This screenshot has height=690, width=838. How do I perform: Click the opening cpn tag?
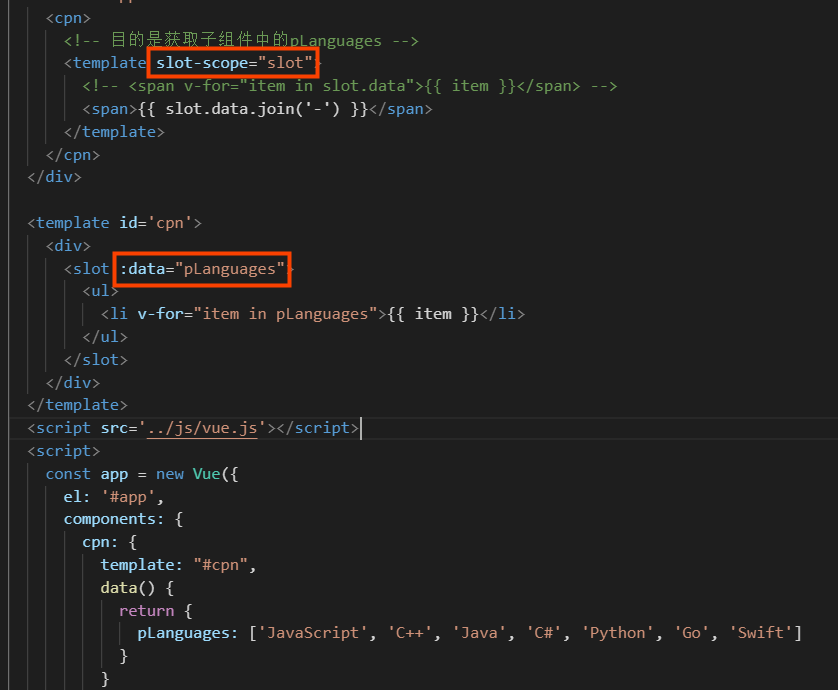coord(68,18)
